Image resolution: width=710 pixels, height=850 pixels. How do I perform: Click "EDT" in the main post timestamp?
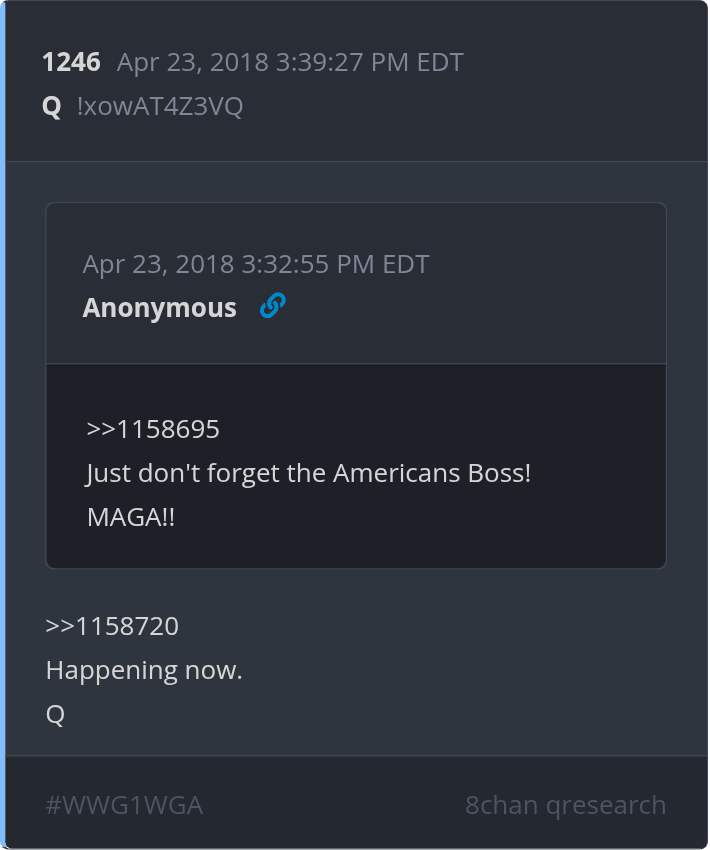442,62
